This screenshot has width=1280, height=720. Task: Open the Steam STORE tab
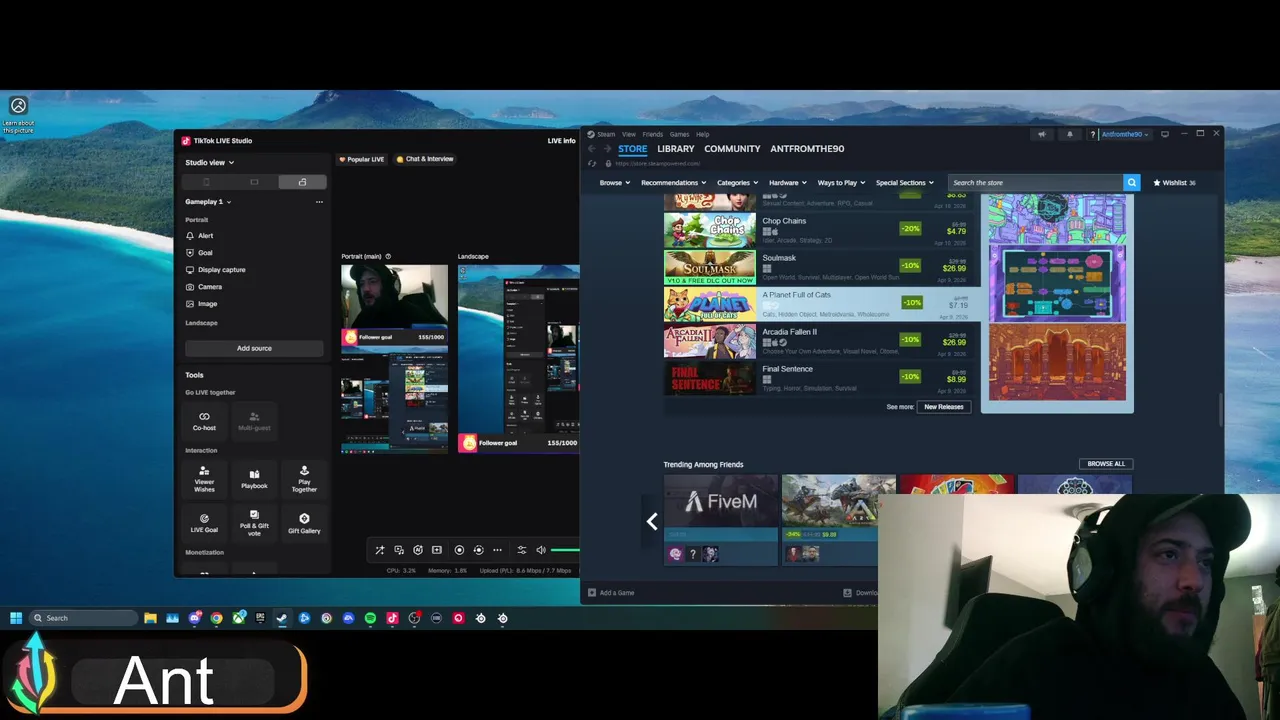(x=632, y=149)
